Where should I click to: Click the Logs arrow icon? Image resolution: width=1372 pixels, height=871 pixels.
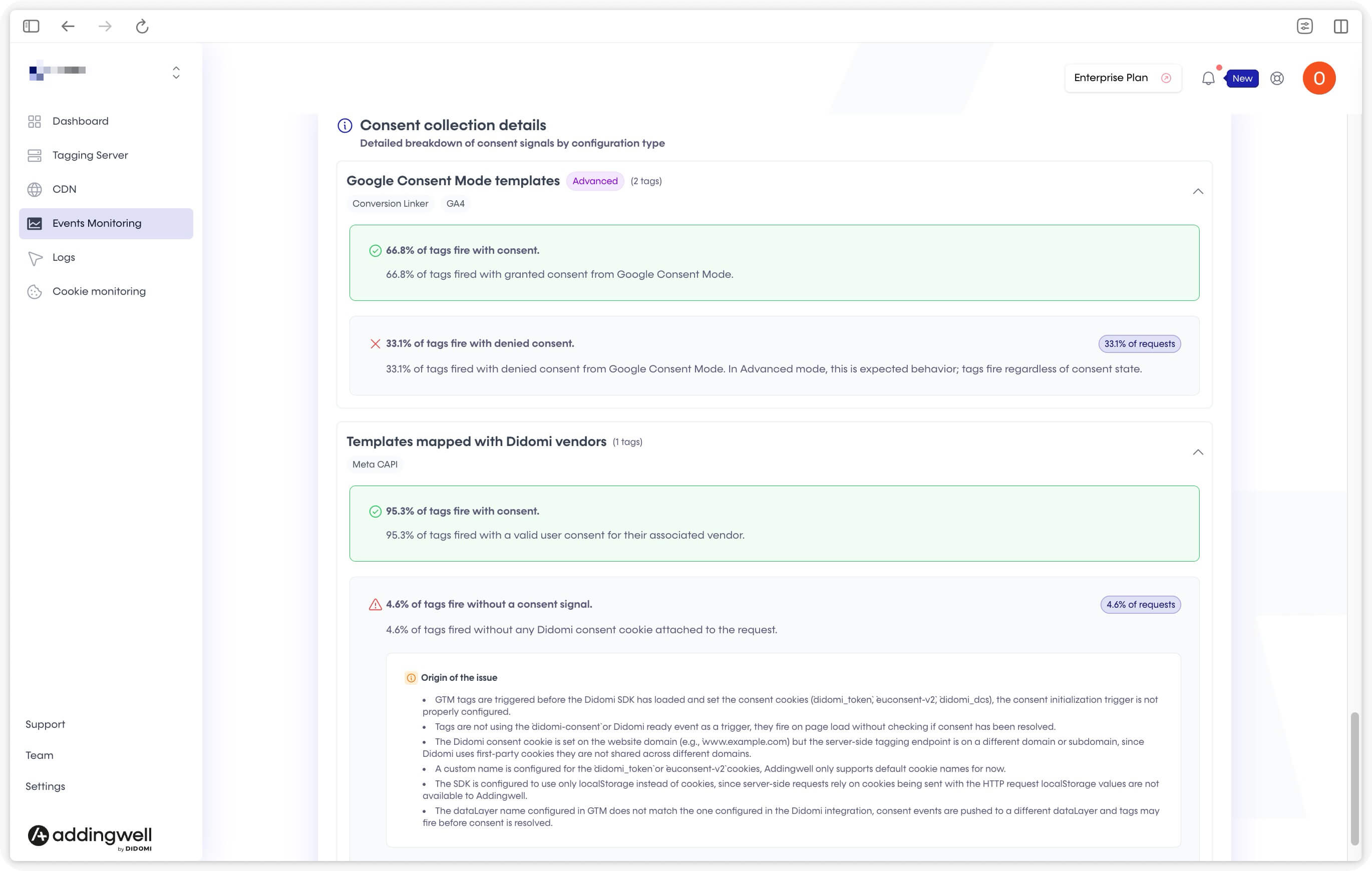click(x=35, y=258)
